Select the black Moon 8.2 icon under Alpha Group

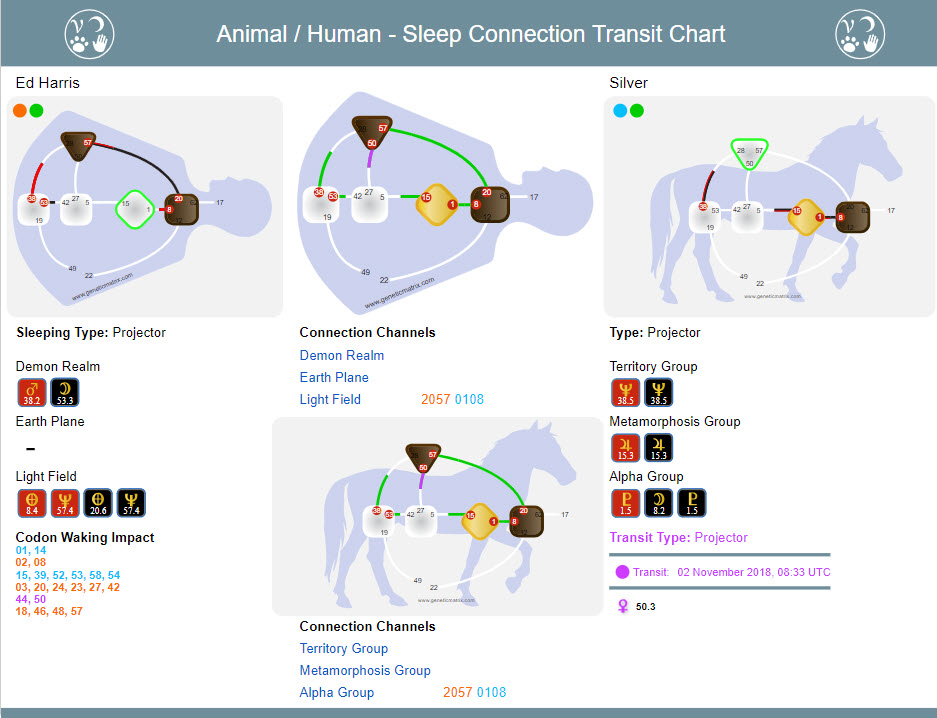[x=659, y=502]
